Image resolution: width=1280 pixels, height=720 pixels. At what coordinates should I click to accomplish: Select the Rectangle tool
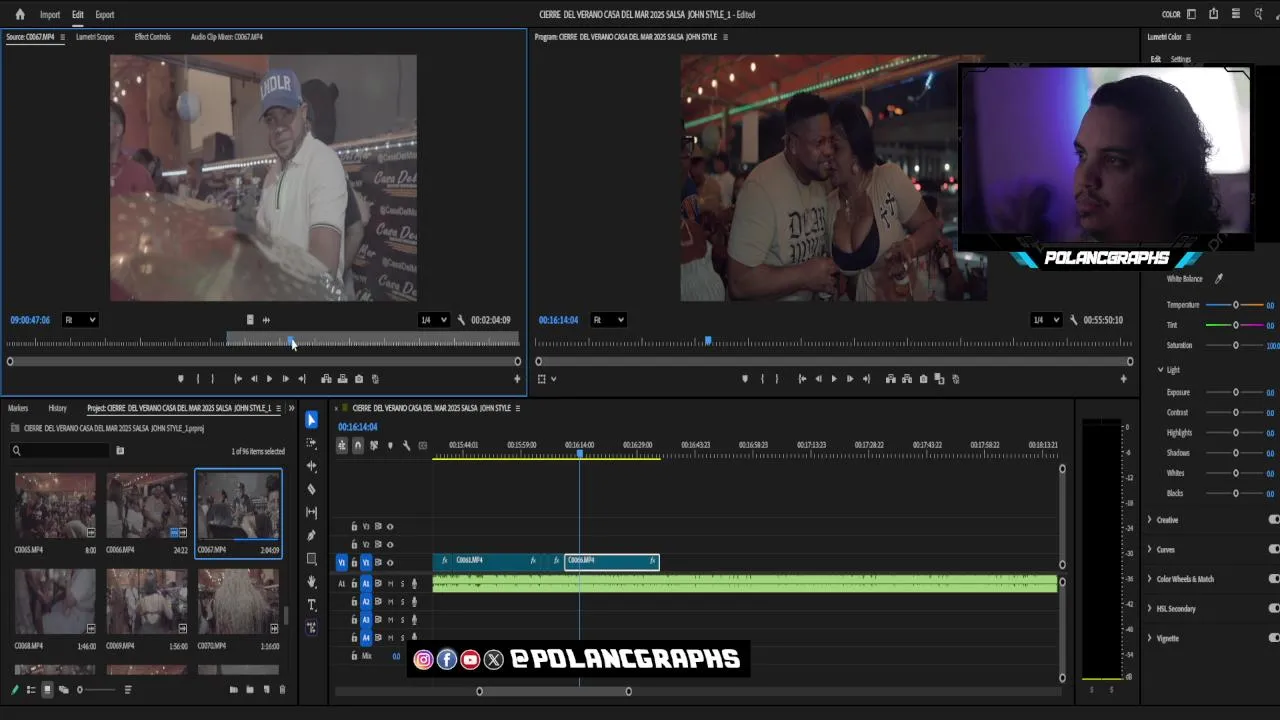click(311, 558)
